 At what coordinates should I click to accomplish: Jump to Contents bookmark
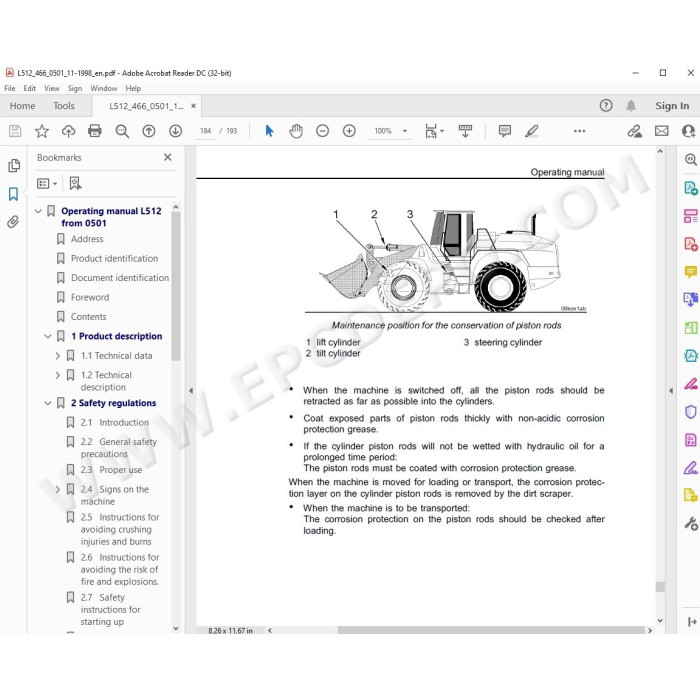tap(88, 317)
